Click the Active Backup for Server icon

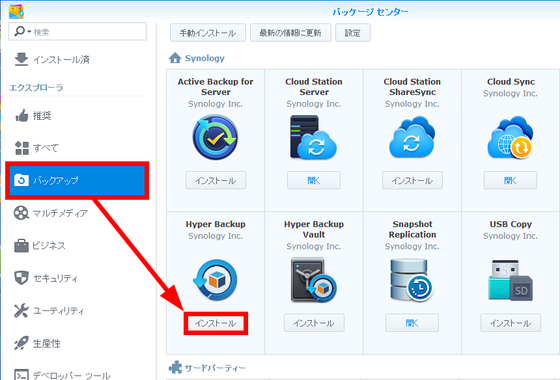(x=215, y=137)
